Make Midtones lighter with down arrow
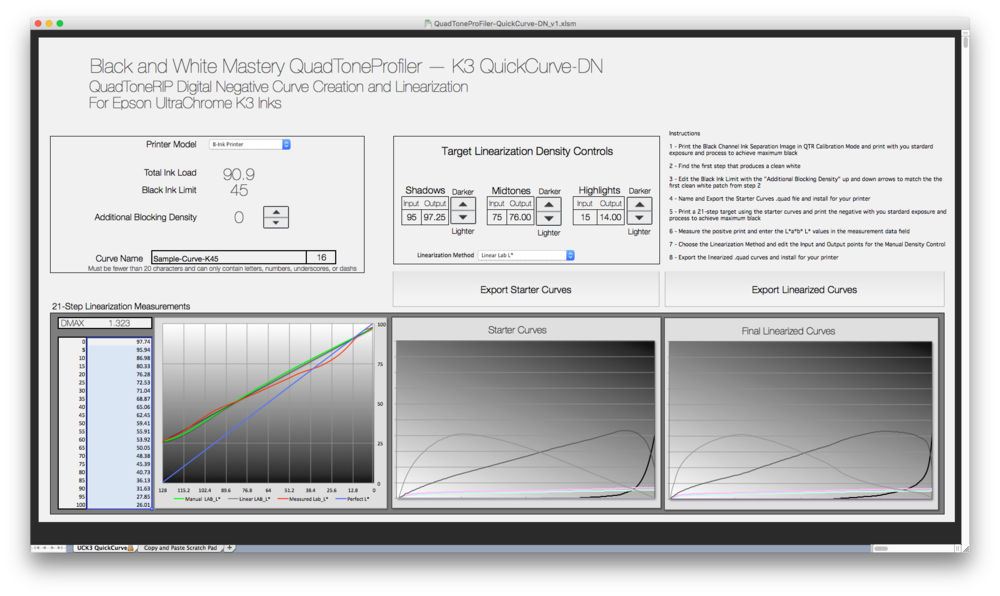The height and width of the screenshot is (596, 1000). coord(548,218)
